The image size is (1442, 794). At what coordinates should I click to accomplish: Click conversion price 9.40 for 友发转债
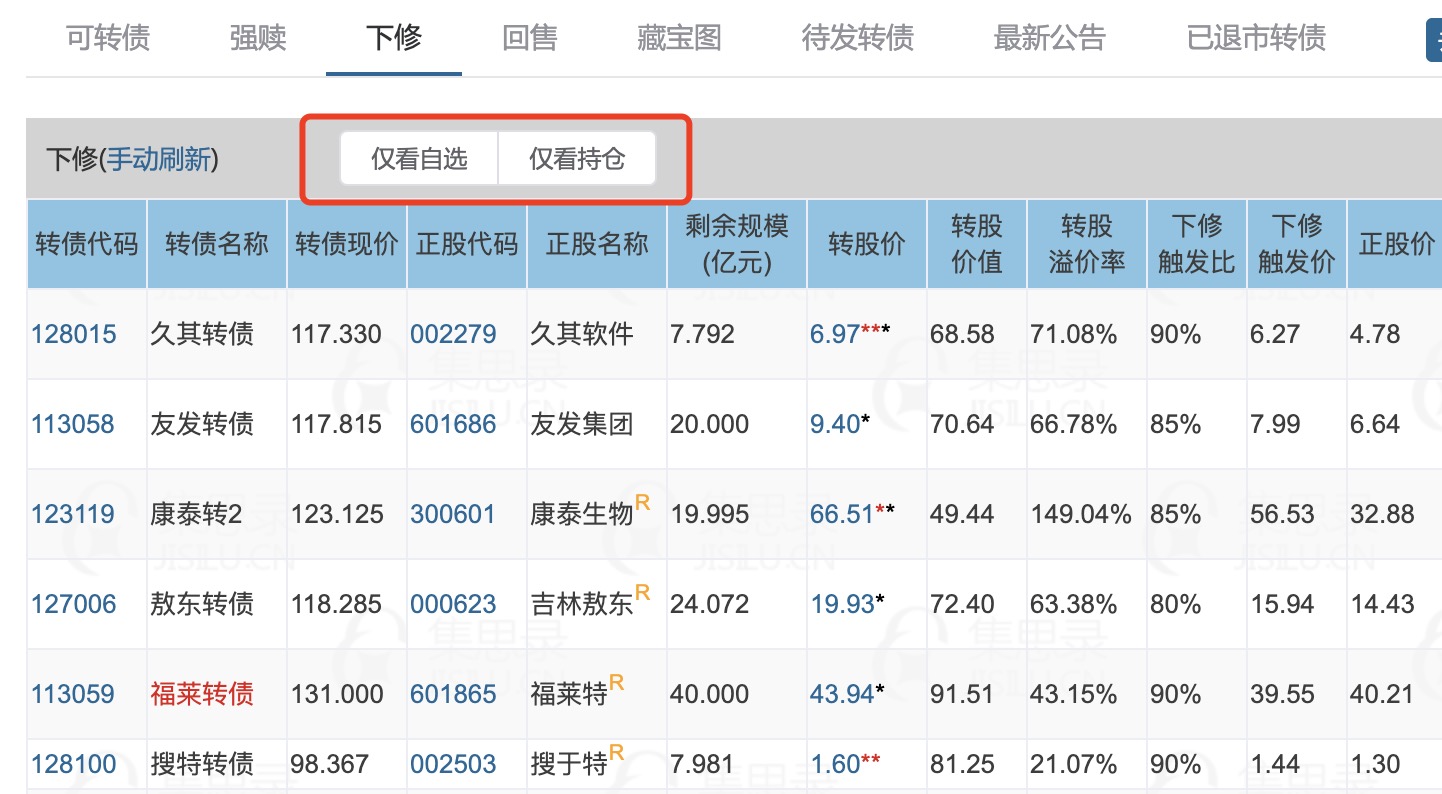click(835, 424)
